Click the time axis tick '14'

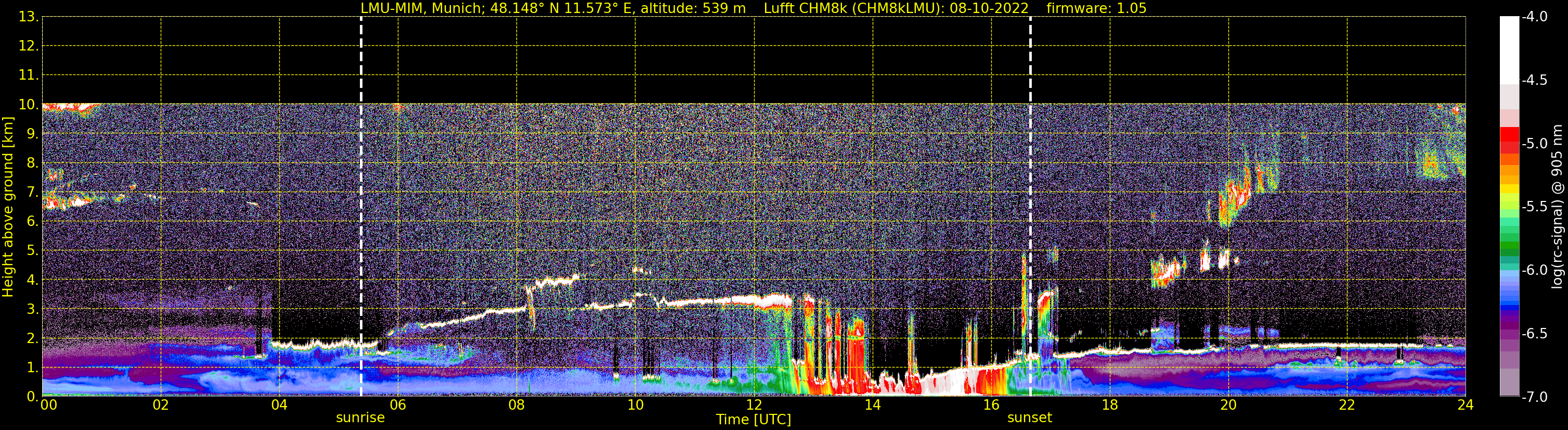pyautogui.click(x=873, y=405)
